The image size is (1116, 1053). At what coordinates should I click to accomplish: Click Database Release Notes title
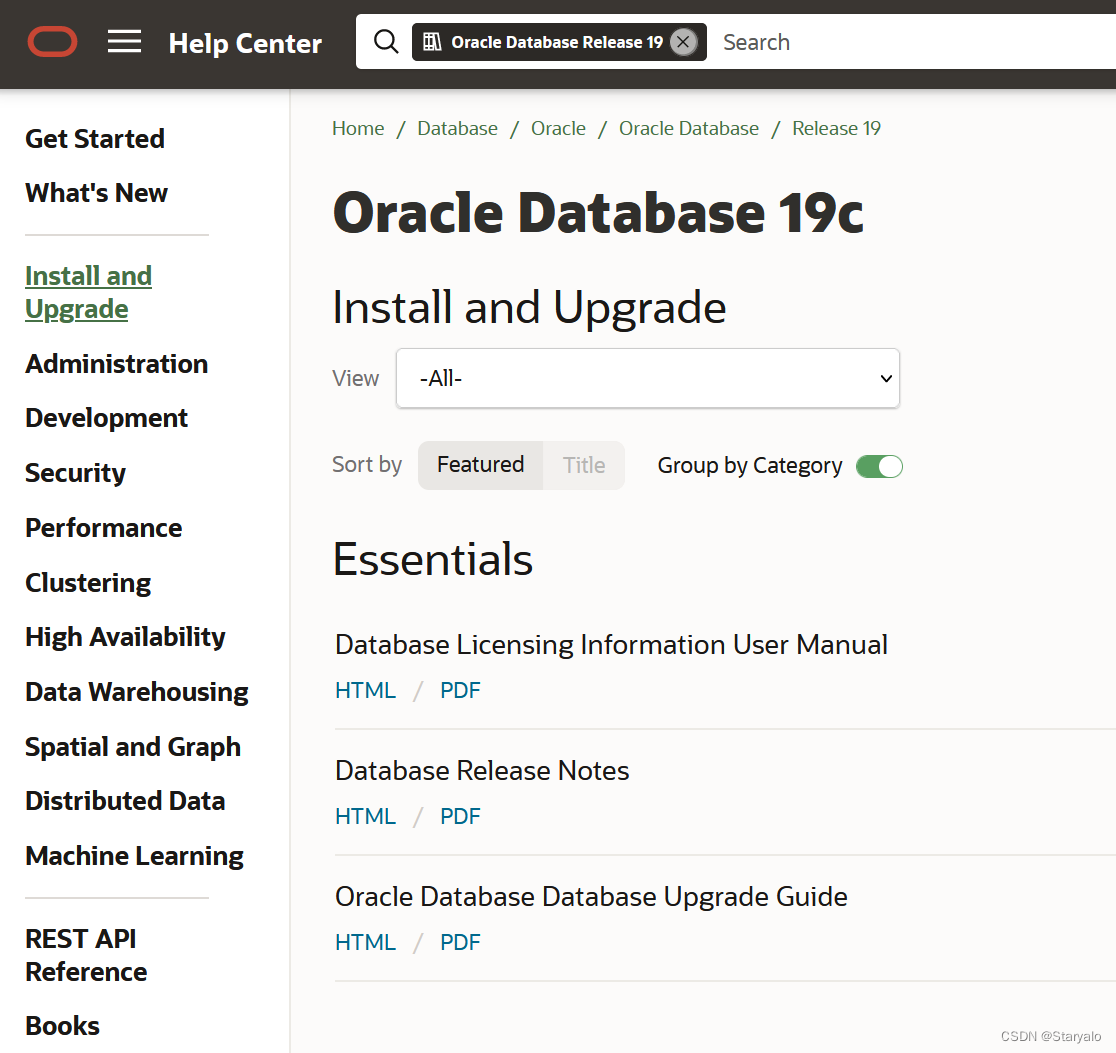482,770
